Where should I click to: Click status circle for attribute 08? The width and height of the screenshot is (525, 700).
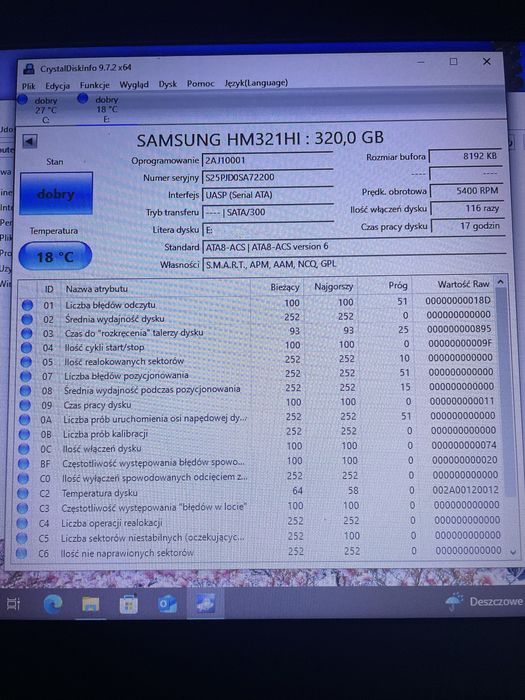[25, 390]
